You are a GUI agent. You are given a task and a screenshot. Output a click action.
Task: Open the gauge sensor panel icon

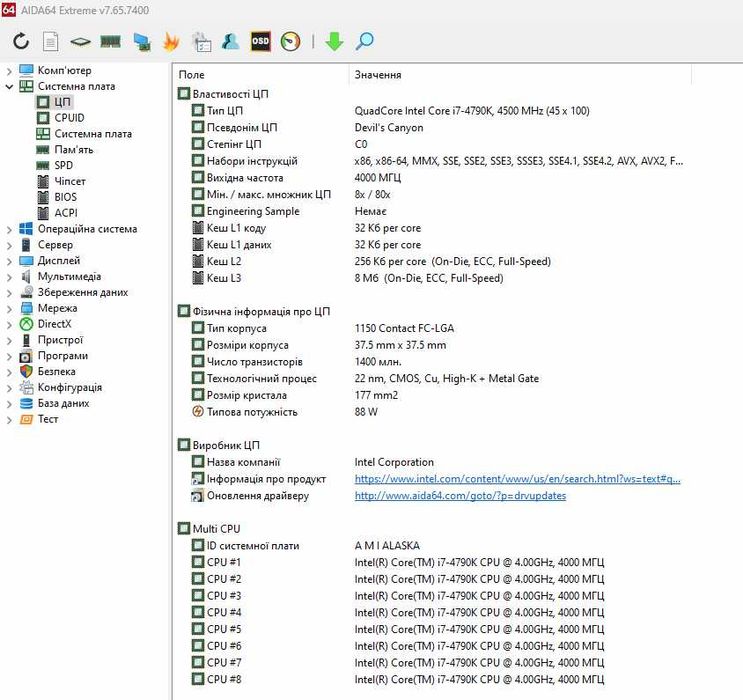(290, 41)
